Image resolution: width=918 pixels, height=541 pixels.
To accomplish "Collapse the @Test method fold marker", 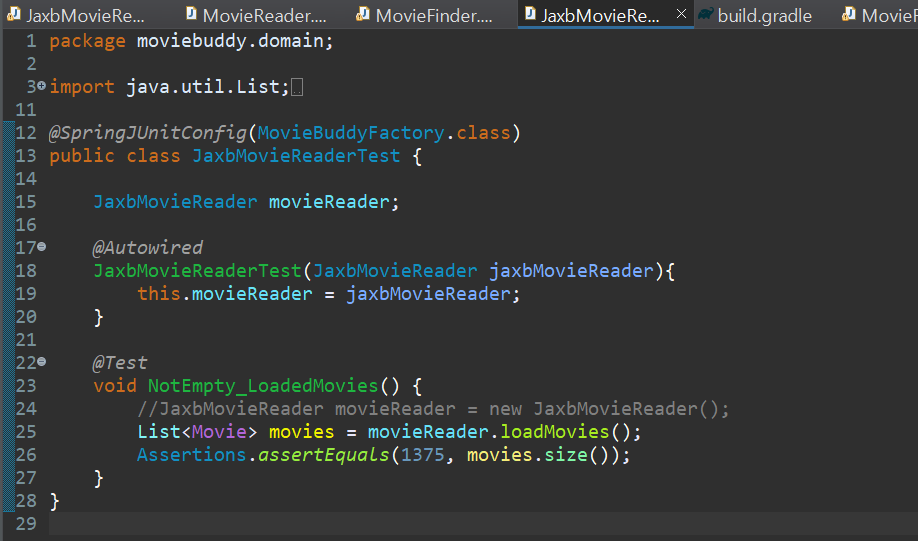I will click(x=42, y=362).
